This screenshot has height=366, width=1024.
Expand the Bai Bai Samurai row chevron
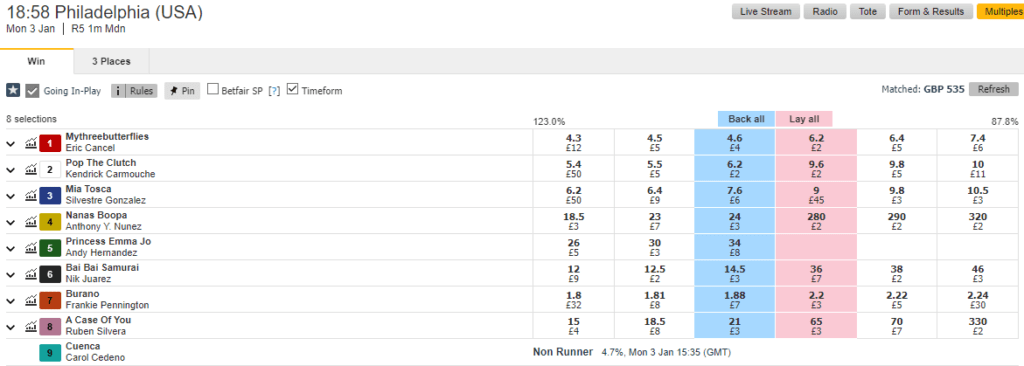click(x=10, y=274)
